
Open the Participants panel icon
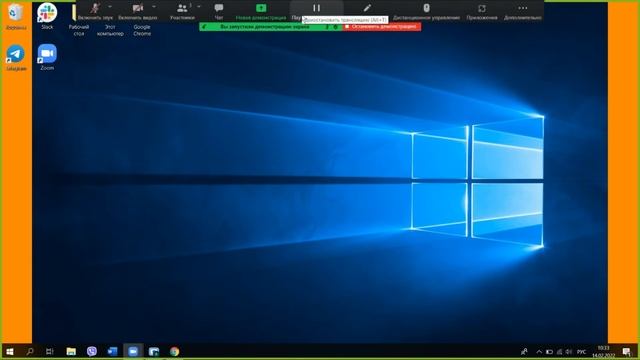click(x=182, y=8)
